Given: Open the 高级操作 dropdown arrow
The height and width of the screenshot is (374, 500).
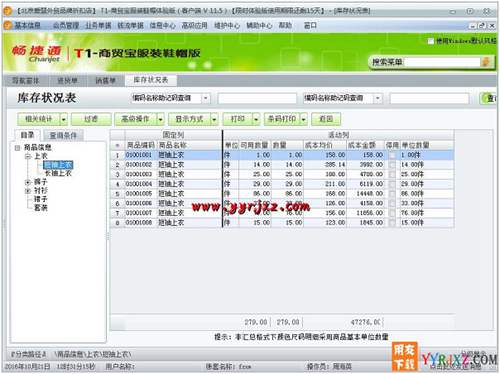Looking at the screenshot, I should click(x=161, y=119).
